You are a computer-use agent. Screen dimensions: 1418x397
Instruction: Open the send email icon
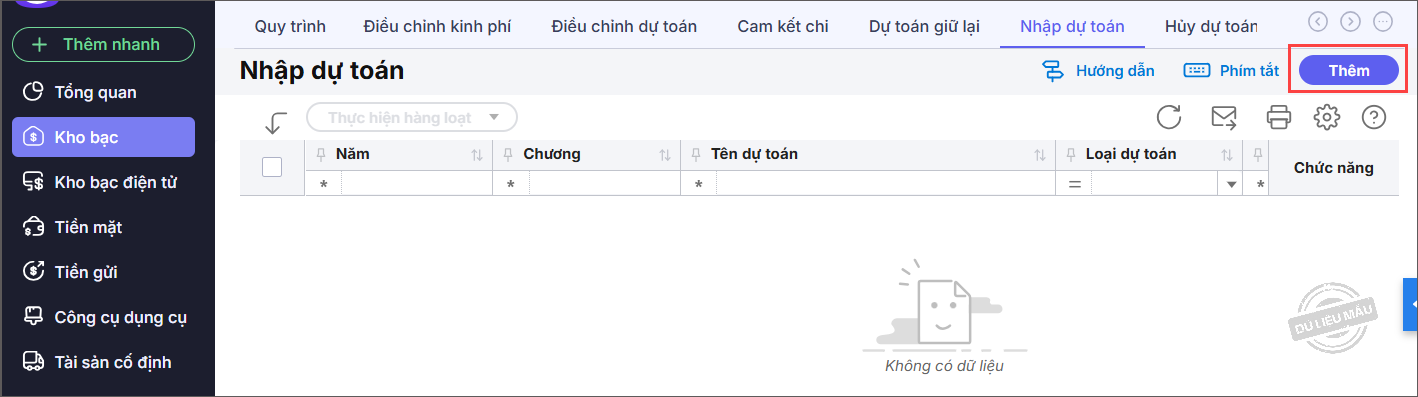(1224, 117)
